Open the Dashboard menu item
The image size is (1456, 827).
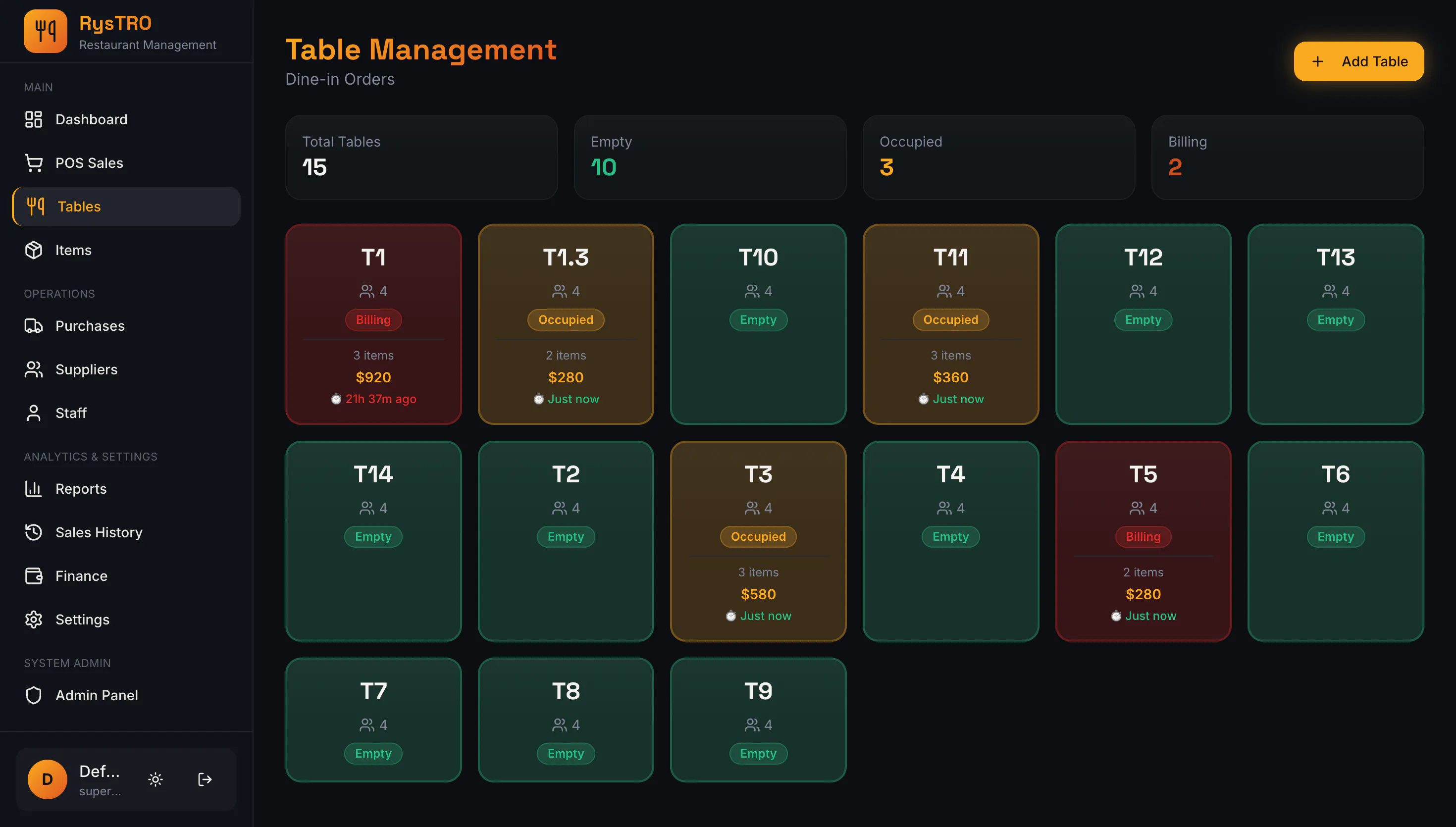coord(126,119)
